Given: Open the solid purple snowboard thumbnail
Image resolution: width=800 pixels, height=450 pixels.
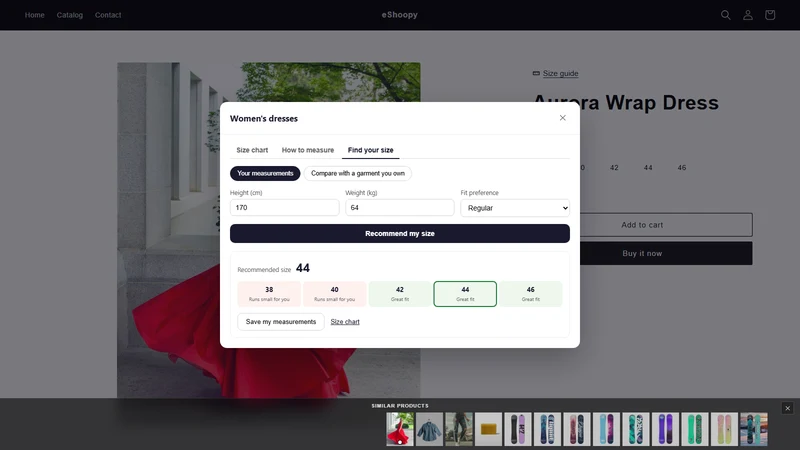Looking at the screenshot, I should point(665,429).
